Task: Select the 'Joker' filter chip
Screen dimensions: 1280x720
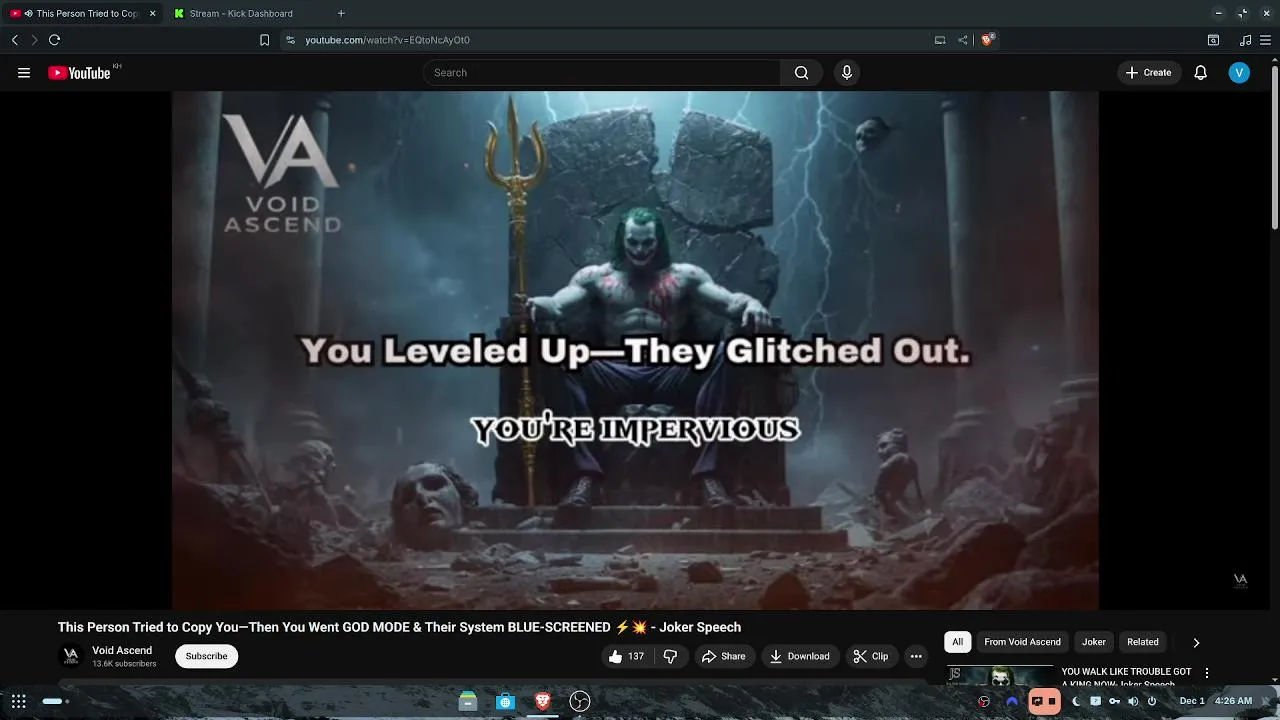Action: pyautogui.click(x=1094, y=642)
